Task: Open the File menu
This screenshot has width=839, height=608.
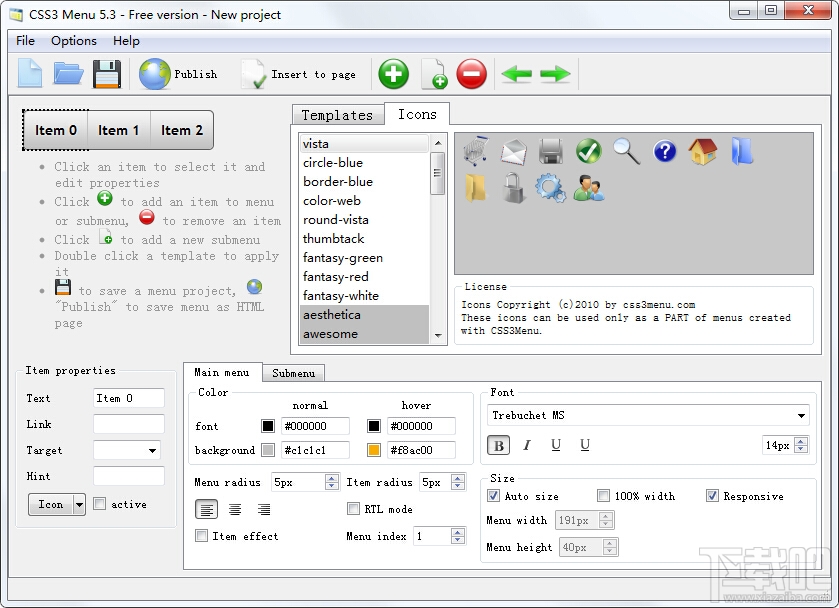Action: pyautogui.click(x=25, y=41)
